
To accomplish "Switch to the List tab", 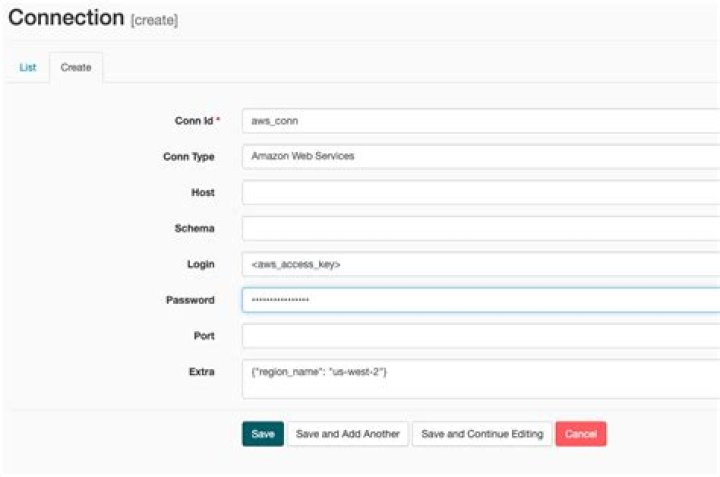I will tap(27, 67).
